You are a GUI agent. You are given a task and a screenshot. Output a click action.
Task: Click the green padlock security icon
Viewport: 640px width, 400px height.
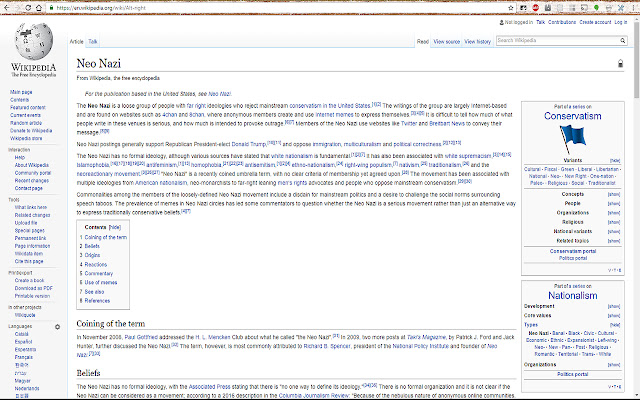click(51, 8)
